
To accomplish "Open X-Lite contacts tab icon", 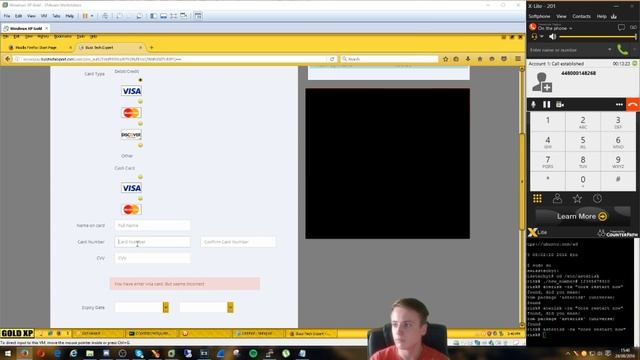I will click(x=557, y=199).
